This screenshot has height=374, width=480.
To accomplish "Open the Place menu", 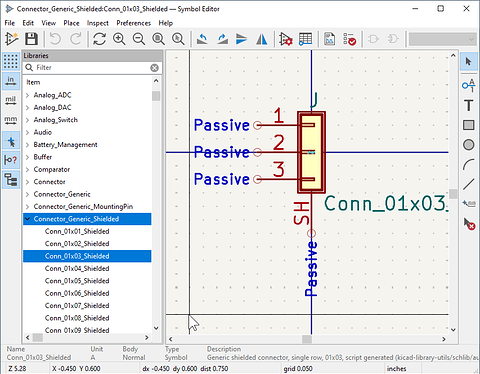I will [x=71, y=23].
